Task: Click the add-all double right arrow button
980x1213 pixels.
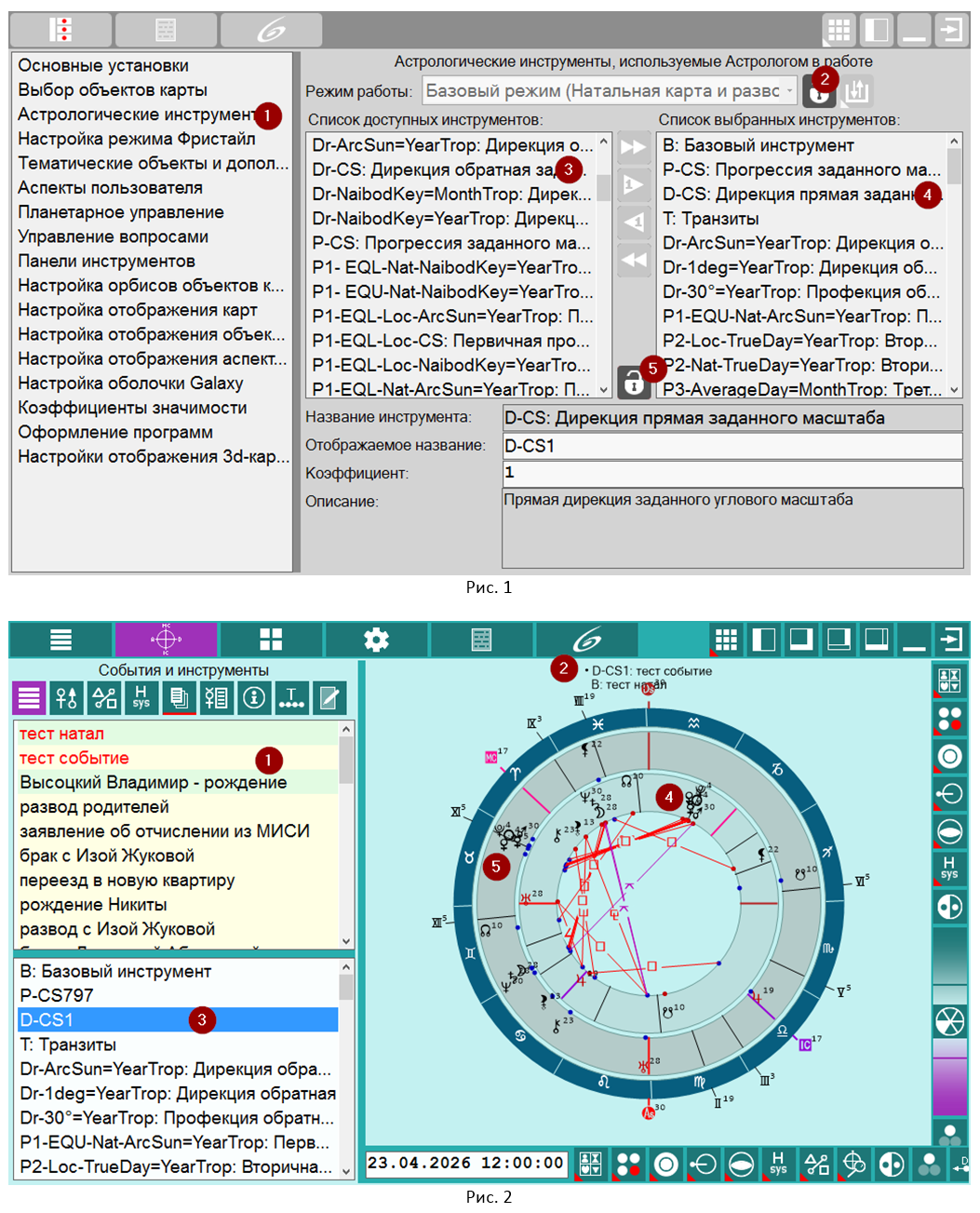Action: (634, 147)
